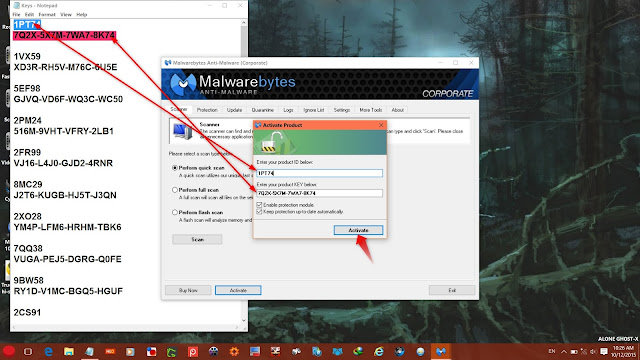Click the EN language indicator in the tray
Viewport: 640px width, 360px height.
552,351
